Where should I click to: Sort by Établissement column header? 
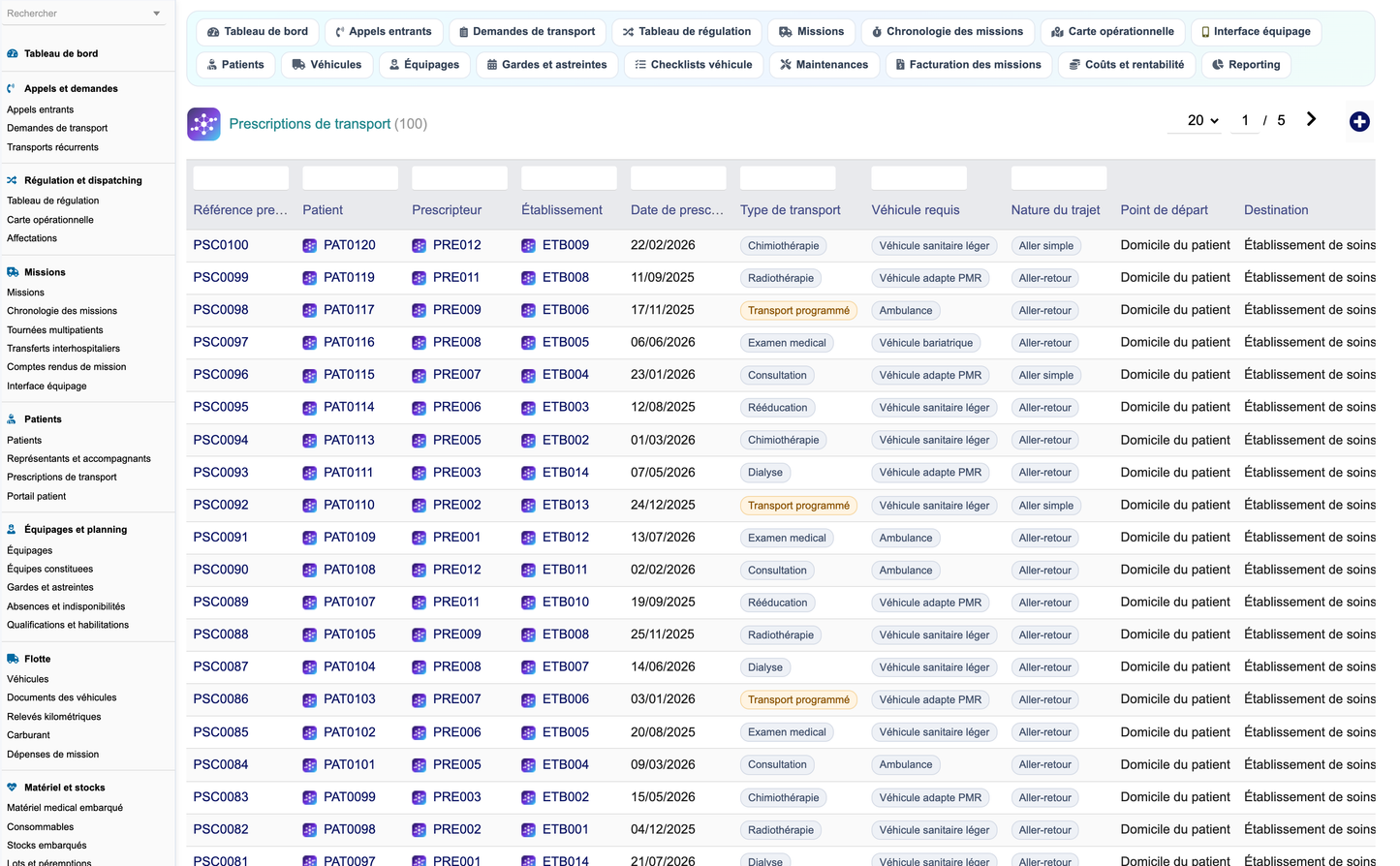tap(562, 210)
